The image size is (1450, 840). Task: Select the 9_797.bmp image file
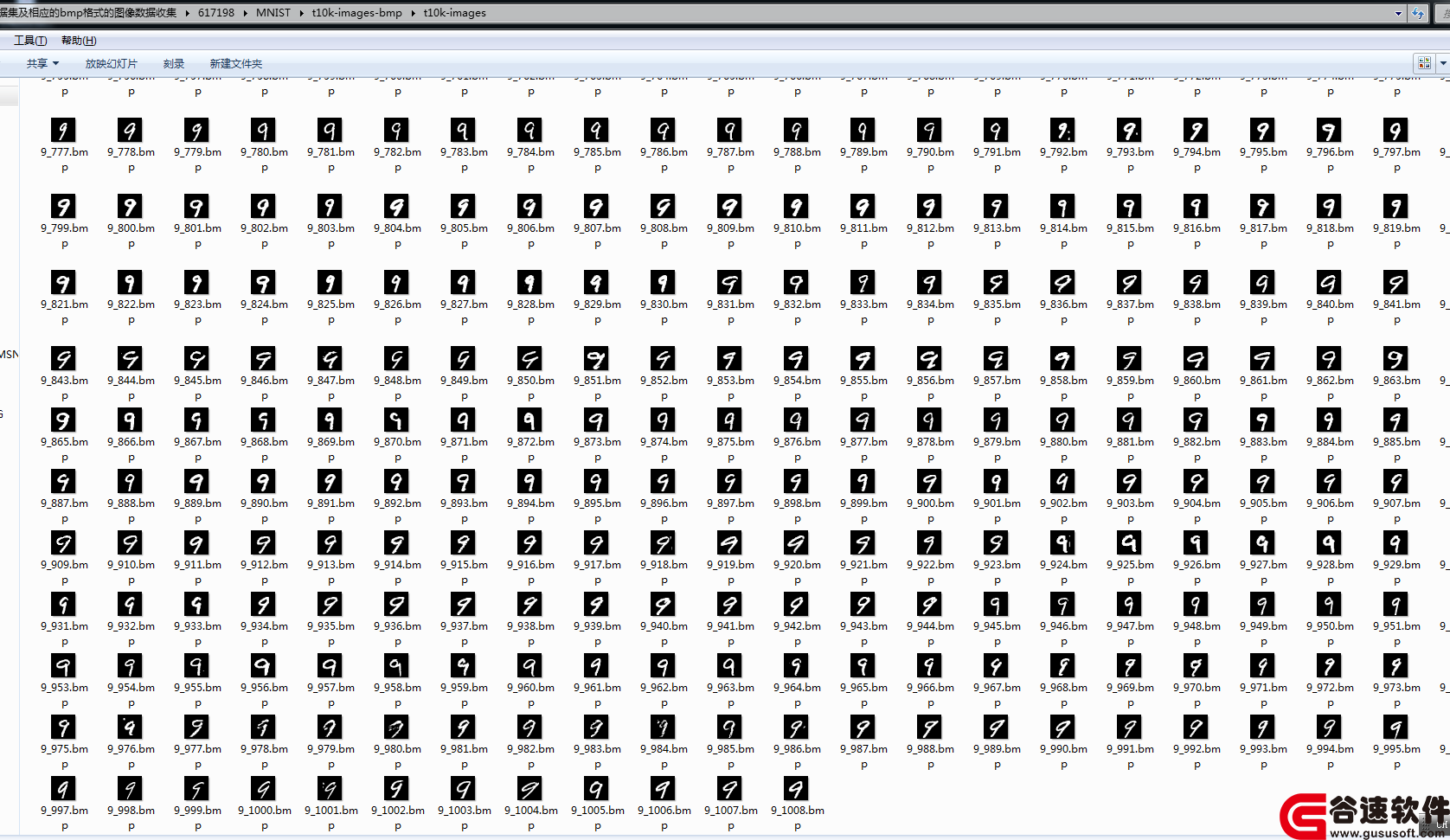click(1396, 144)
